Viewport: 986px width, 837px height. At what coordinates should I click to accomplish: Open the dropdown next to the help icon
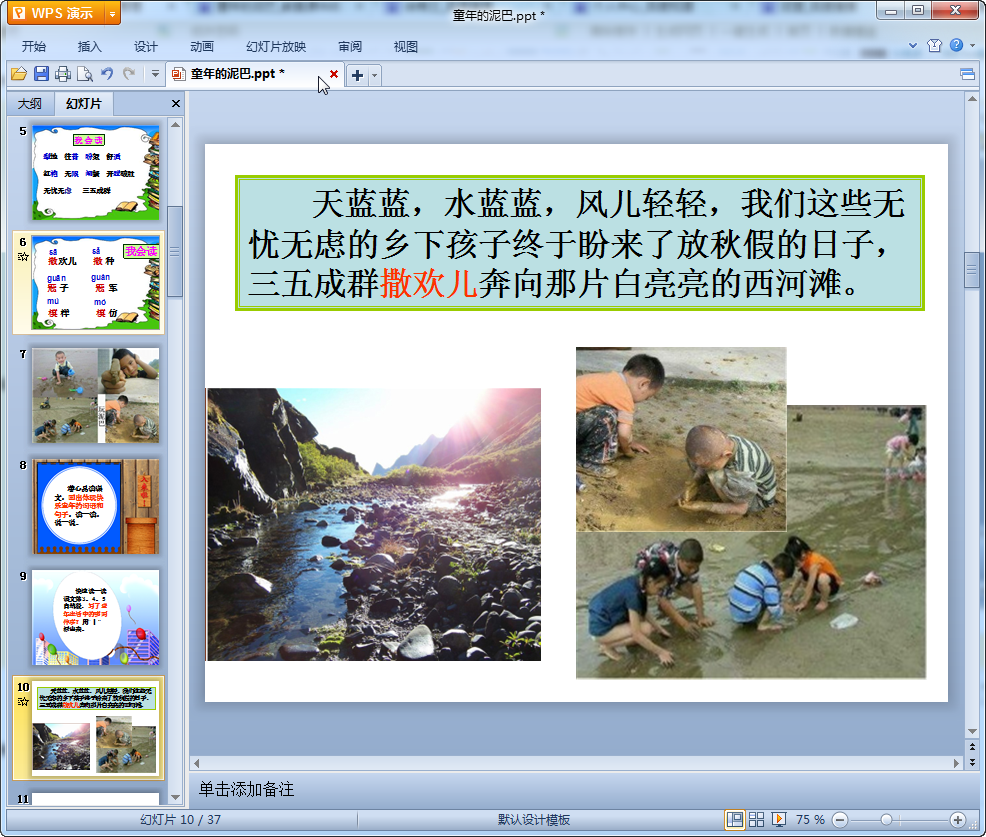click(x=972, y=46)
